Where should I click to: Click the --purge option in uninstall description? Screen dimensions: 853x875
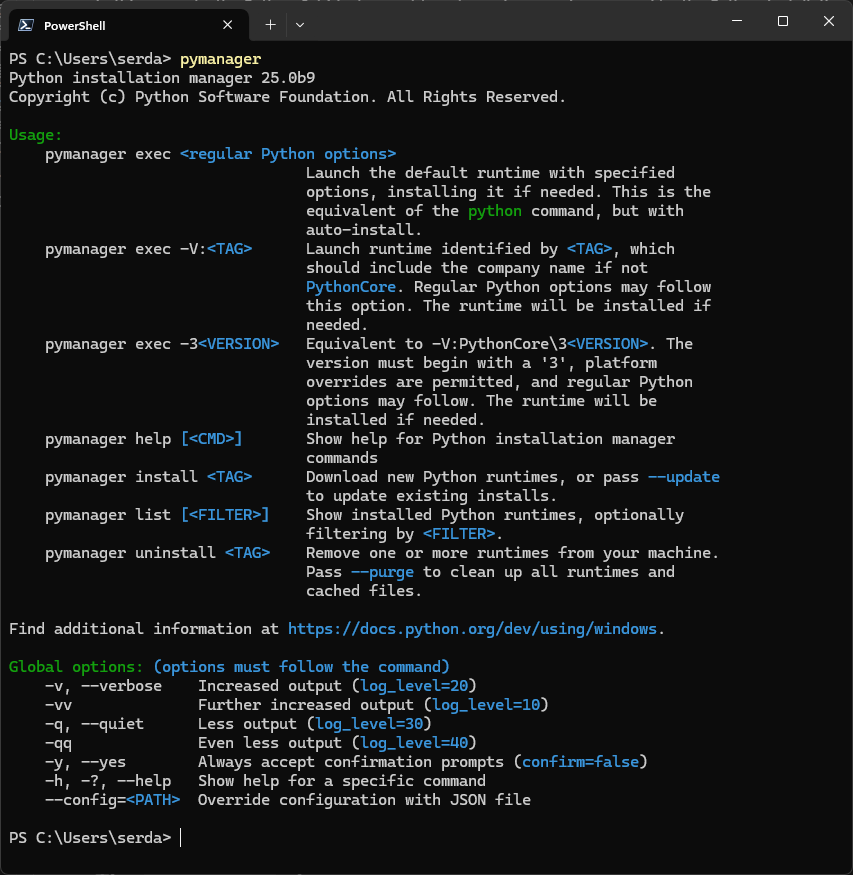[x=382, y=571]
